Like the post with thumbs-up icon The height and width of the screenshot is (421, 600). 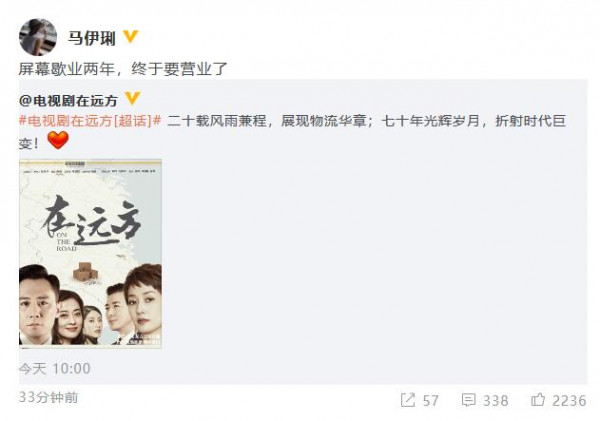538,400
